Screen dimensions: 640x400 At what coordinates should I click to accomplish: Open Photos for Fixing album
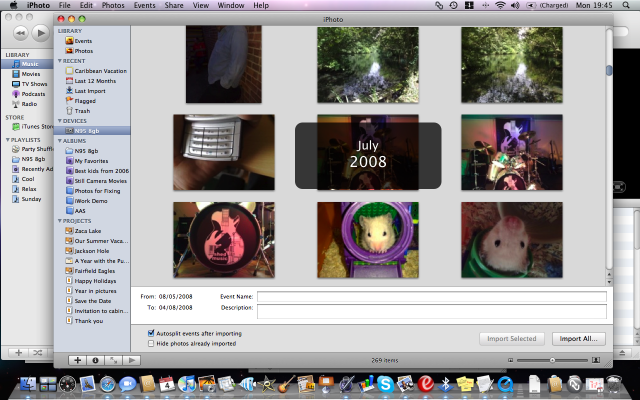tap(97, 191)
